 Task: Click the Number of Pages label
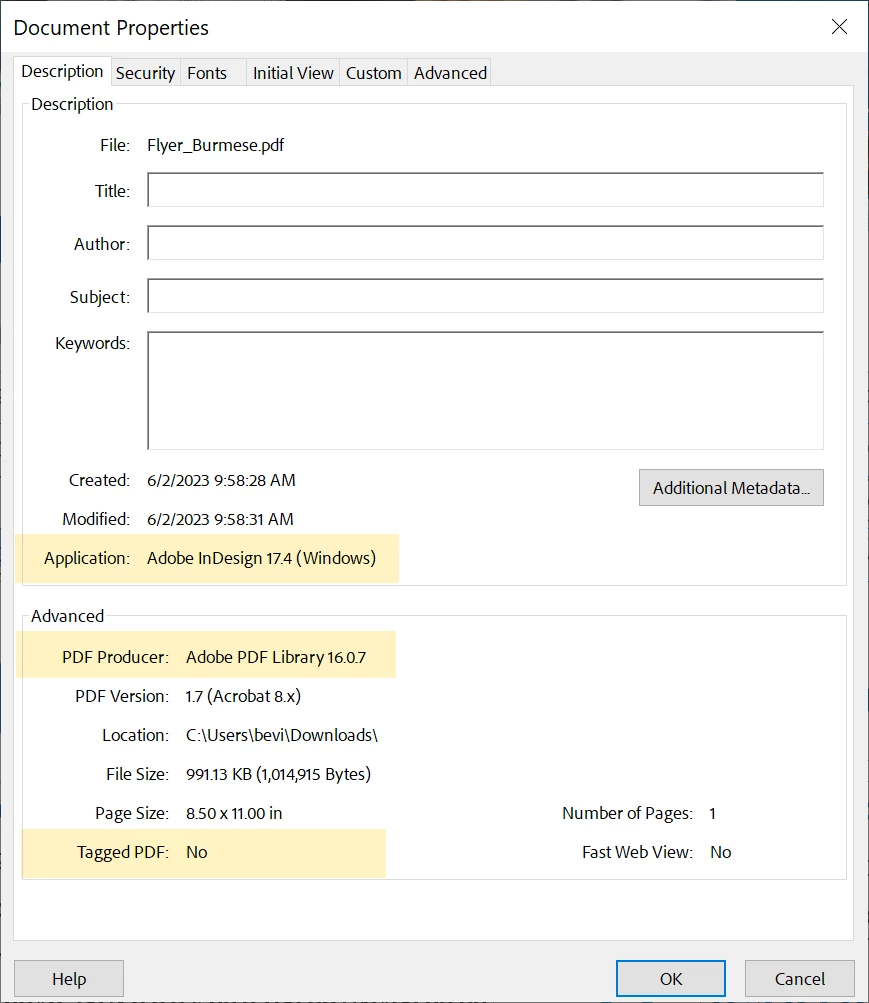coord(627,814)
